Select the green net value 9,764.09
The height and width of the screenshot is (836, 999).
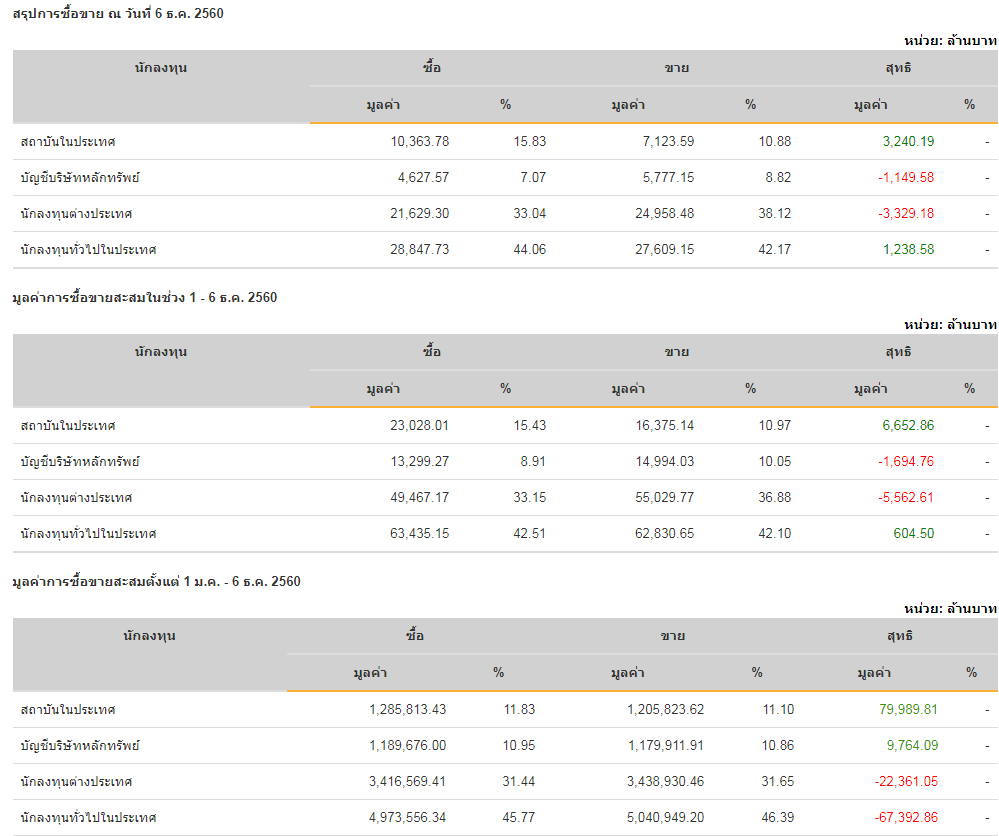[x=912, y=745]
